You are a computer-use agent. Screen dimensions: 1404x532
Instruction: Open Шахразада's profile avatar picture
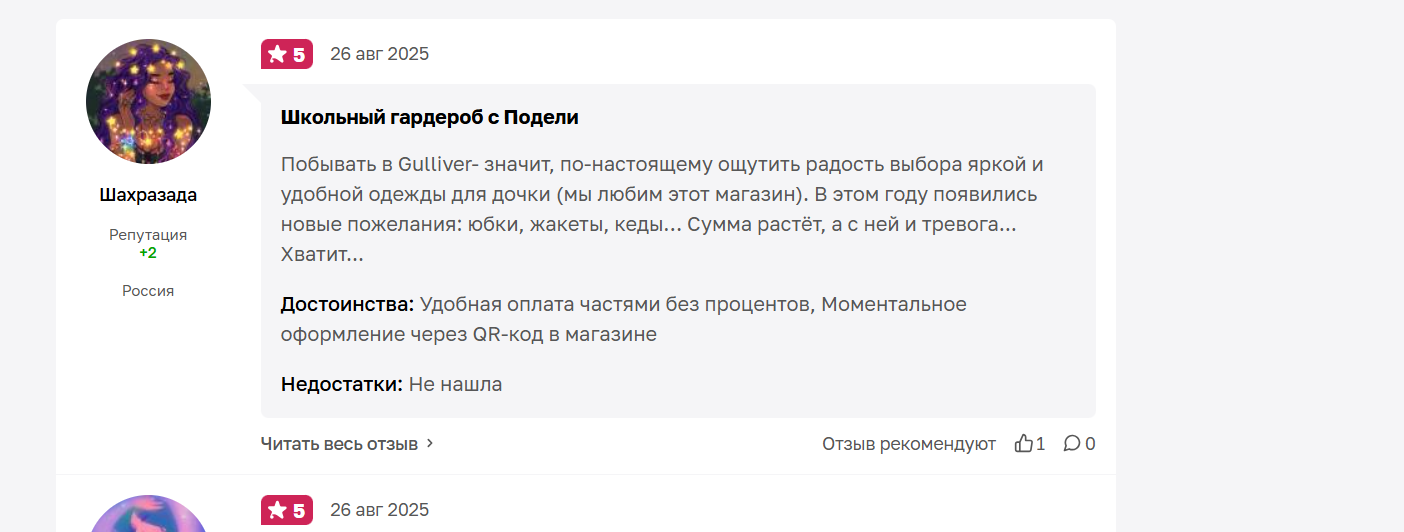148,102
